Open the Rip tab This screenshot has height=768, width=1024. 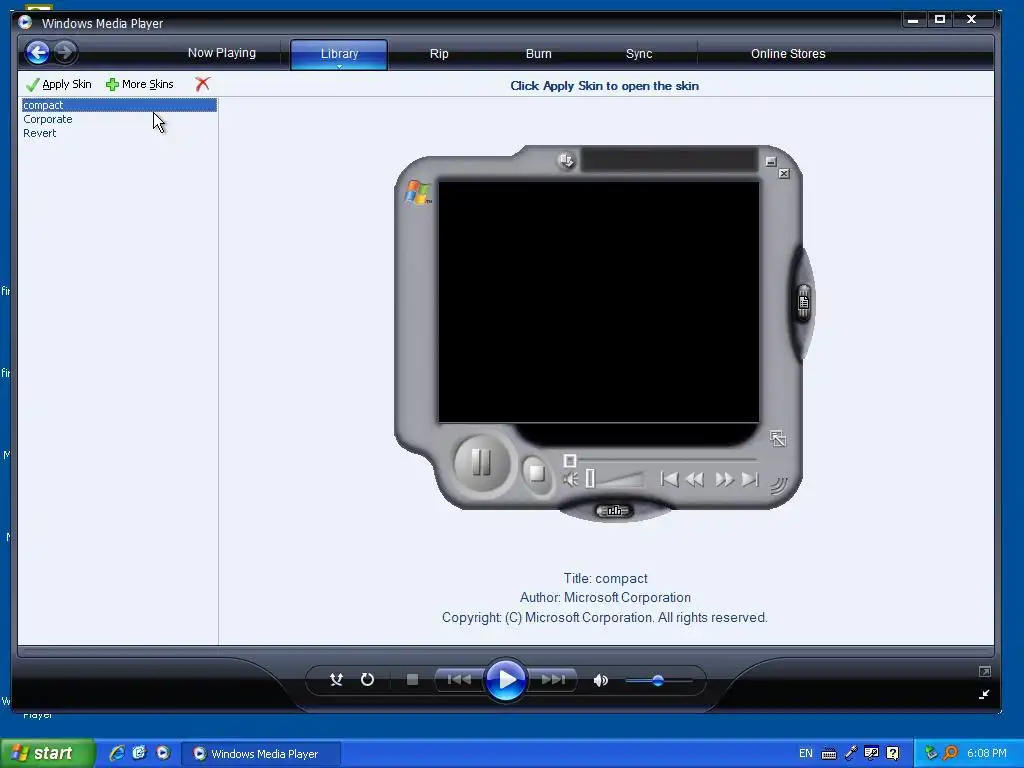click(439, 54)
